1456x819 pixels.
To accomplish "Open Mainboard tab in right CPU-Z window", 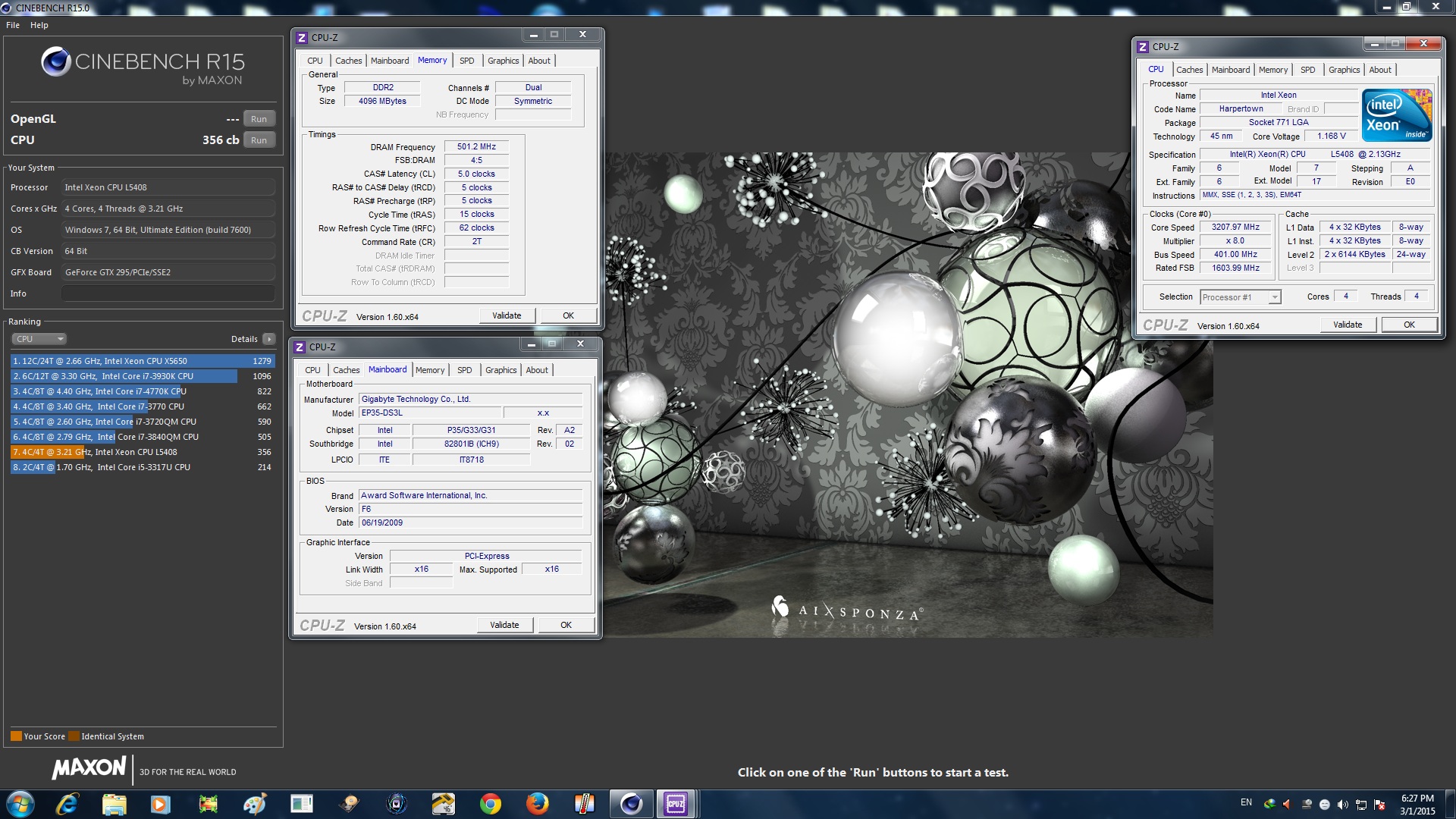I will (x=1231, y=70).
